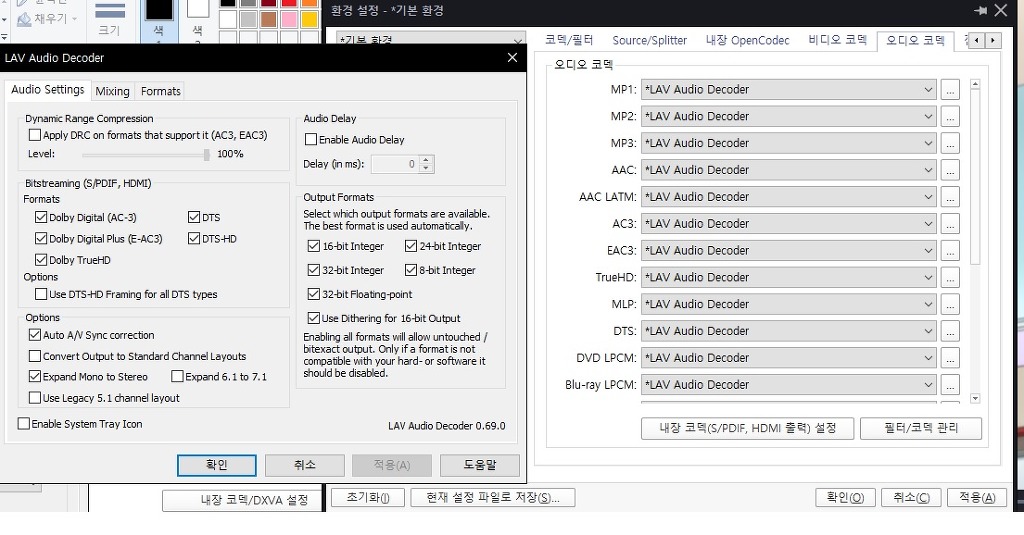Image resolution: width=1024 pixels, height=535 pixels.
Task: Expand the AAC decoder dropdown
Action: point(928,170)
